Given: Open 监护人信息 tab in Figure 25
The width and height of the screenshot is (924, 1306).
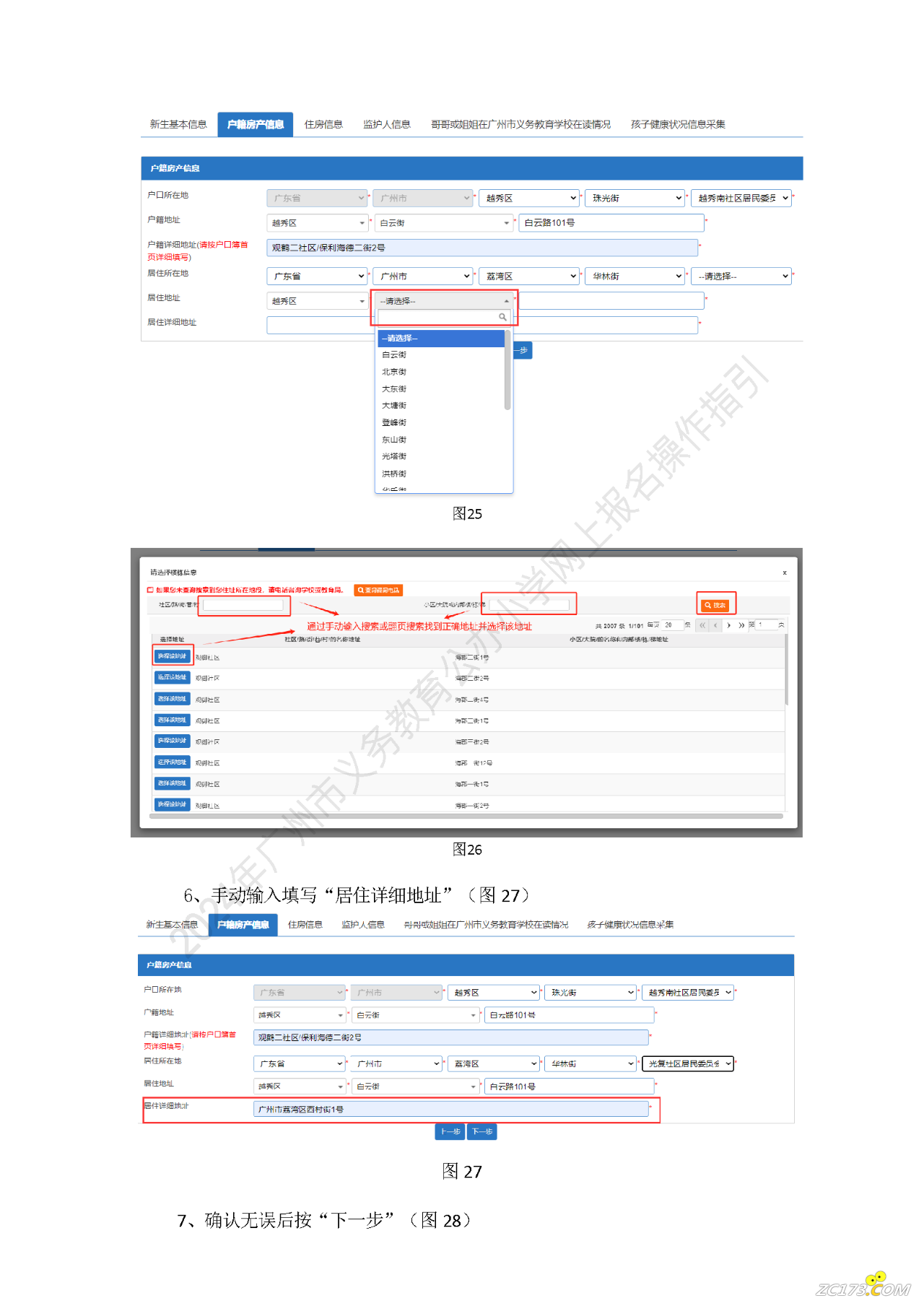Looking at the screenshot, I should [387, 124].
